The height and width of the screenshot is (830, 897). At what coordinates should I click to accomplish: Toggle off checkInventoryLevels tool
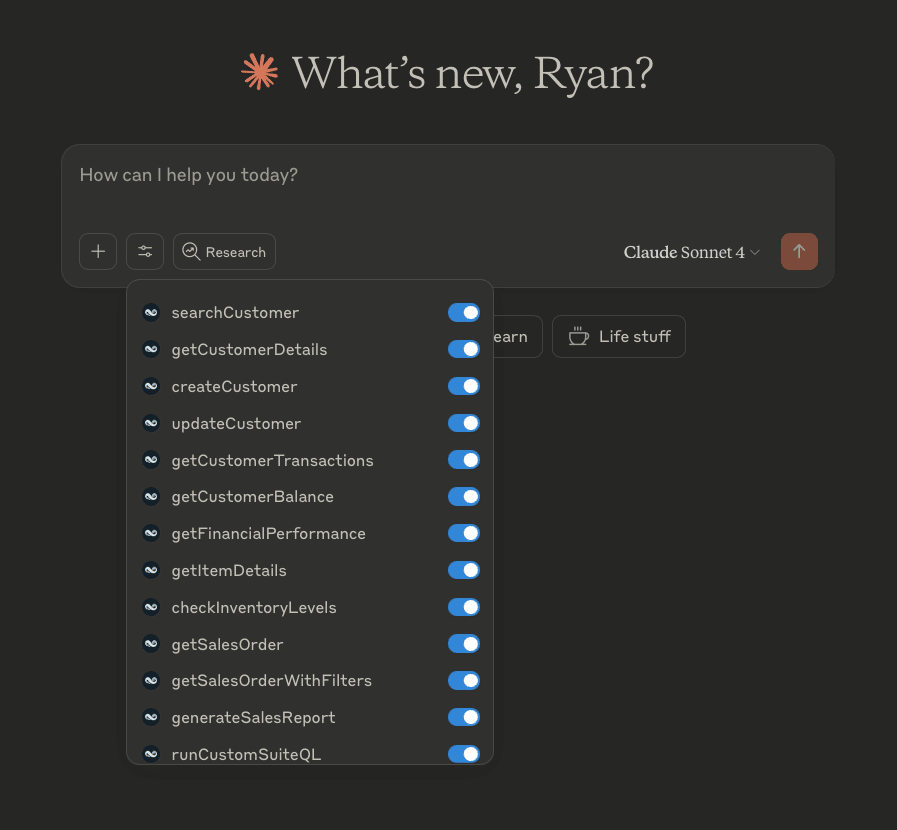464,608
